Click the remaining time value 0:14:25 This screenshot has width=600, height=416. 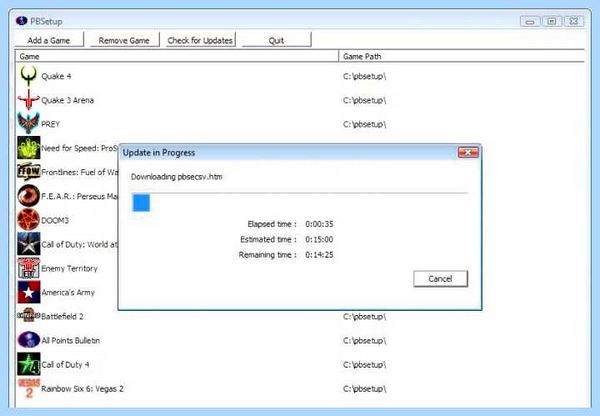(319, 254)
